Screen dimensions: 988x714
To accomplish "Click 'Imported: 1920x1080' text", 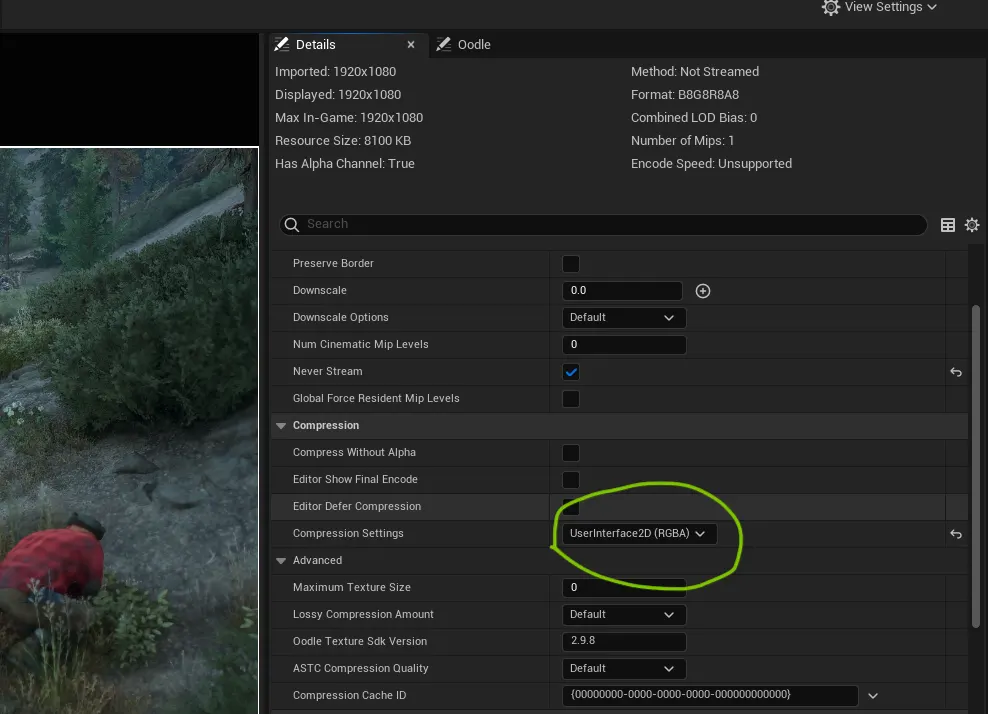I will click(335, 72).
